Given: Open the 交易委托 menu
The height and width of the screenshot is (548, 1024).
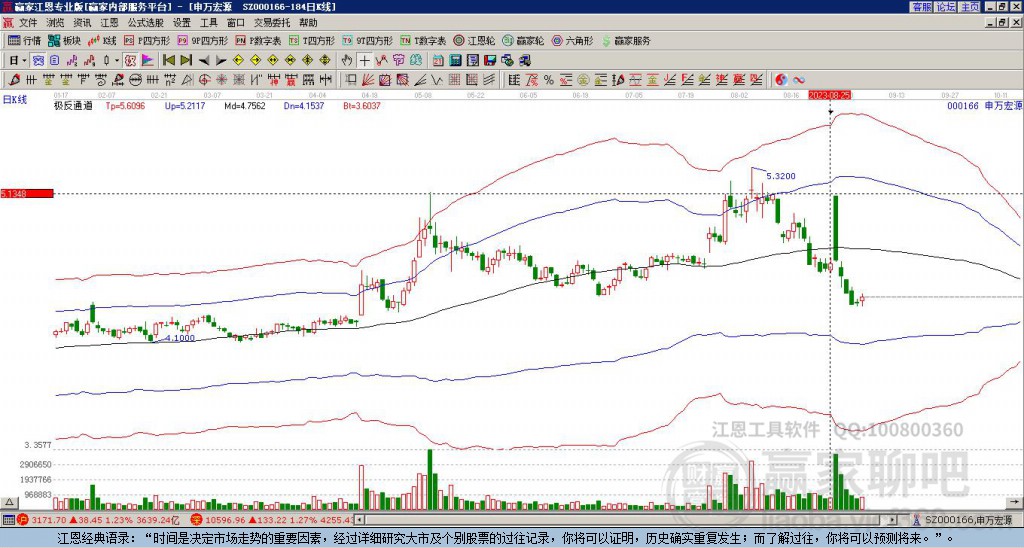Looking at the screenshot, I should tap(272, 23).
